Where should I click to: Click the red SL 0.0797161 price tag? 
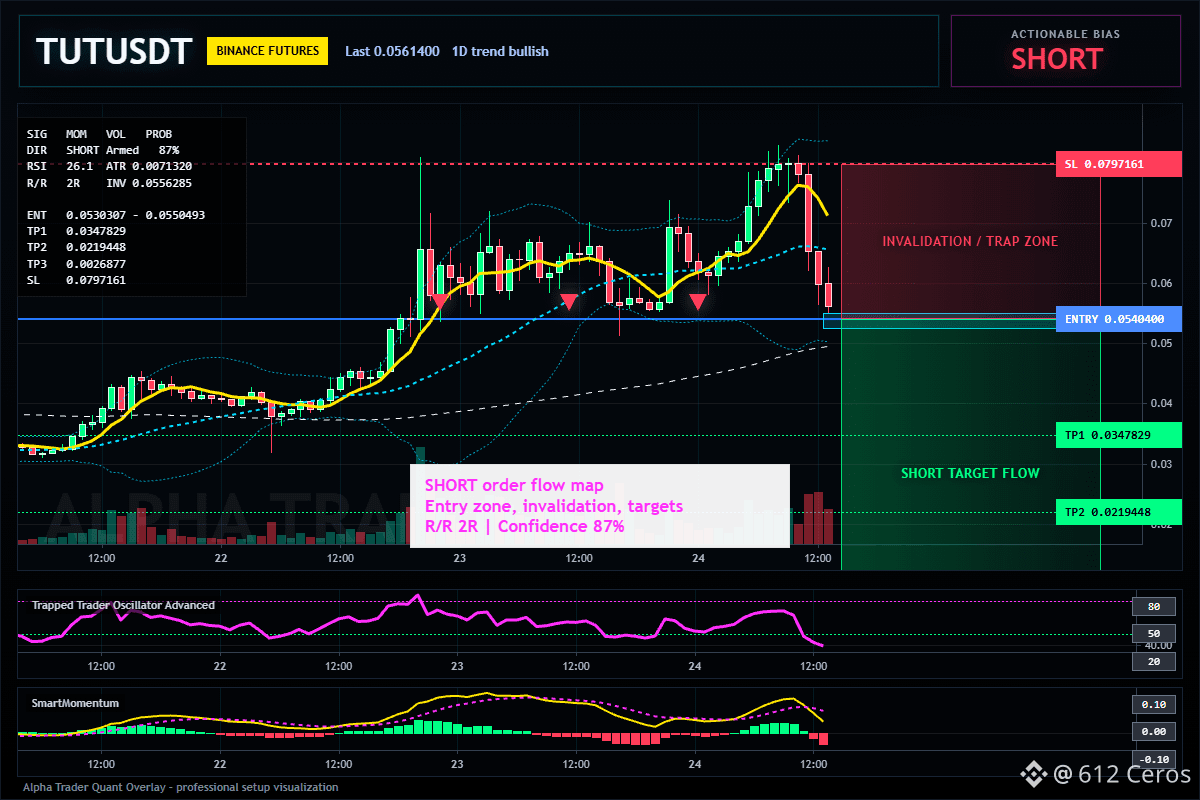click(x=1118, y=164)
